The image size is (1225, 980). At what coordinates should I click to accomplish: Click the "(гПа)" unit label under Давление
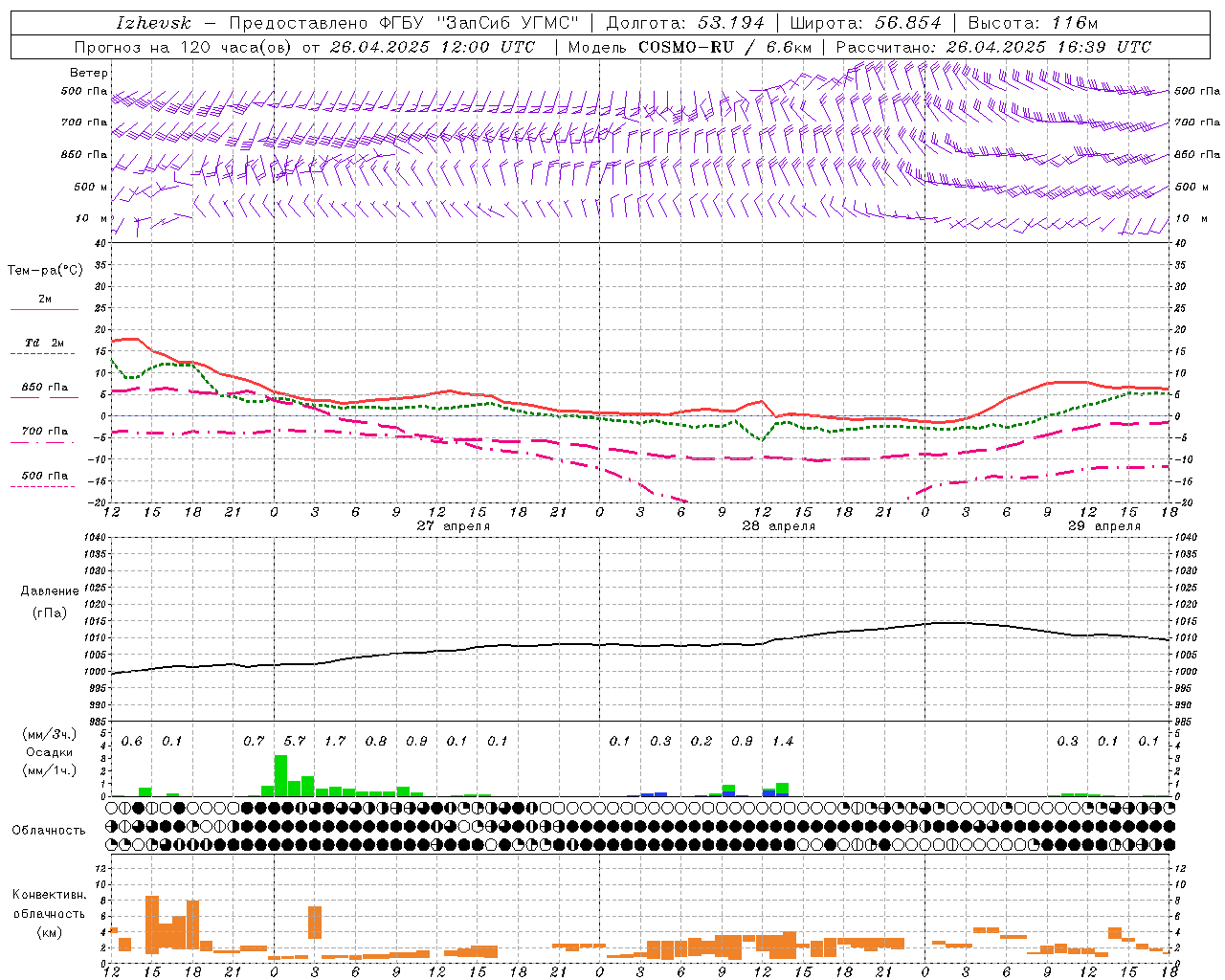point(50,612)
